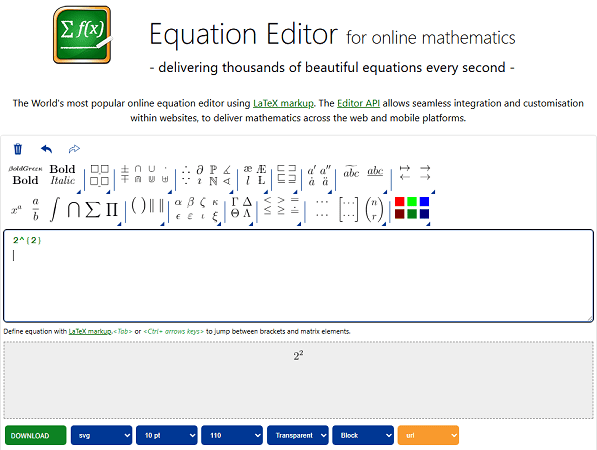The image size is (597, 450).
Task: Pick the dark red color swatch
Action: click(399, 214)
